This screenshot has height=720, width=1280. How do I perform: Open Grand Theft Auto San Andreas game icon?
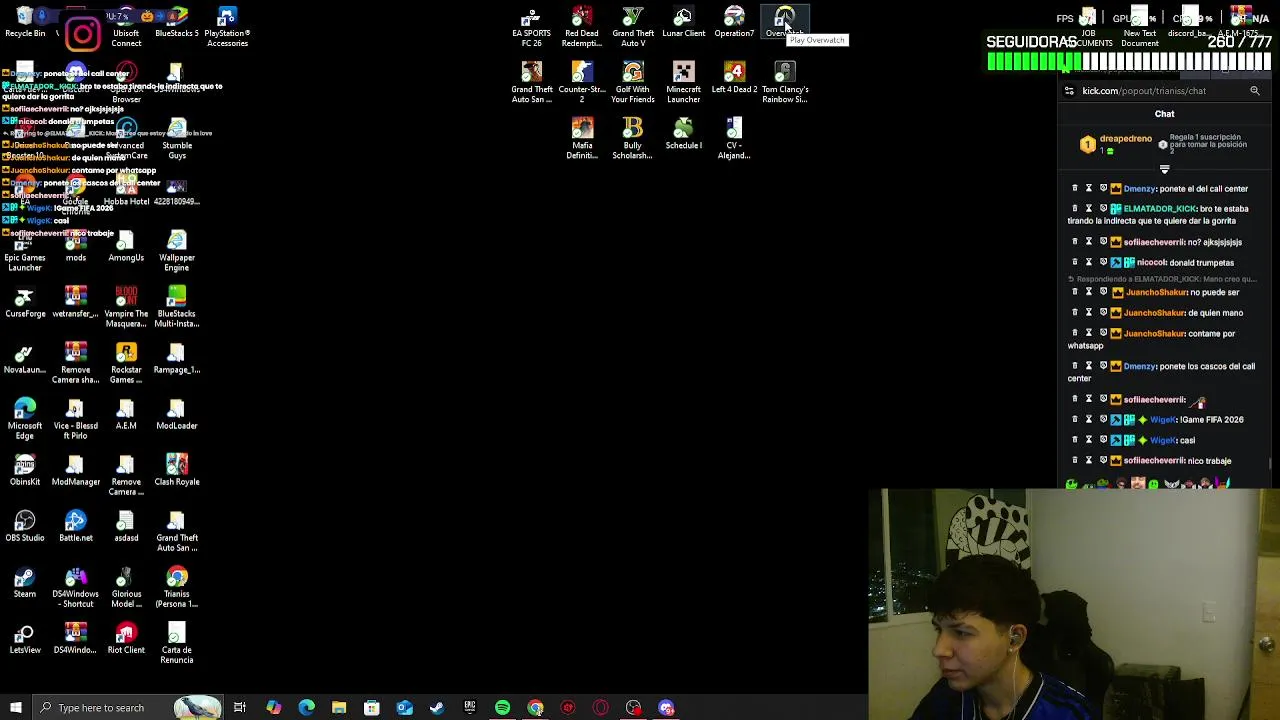click(x=531, y=82)
